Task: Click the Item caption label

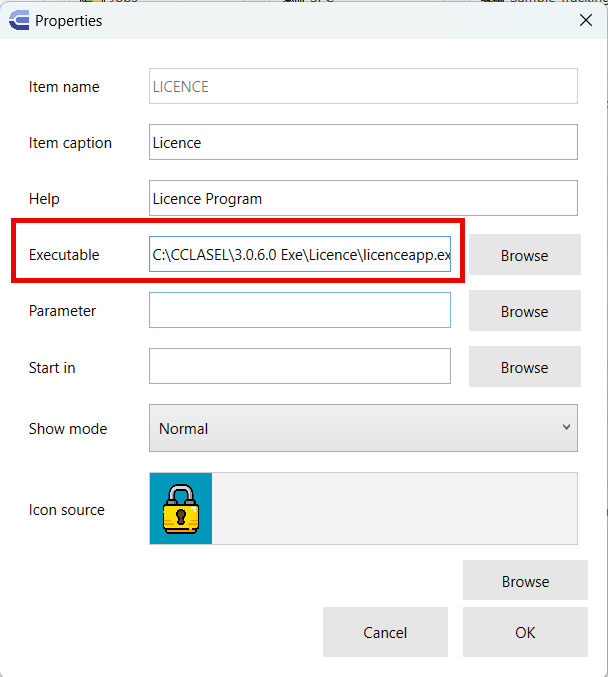Action: [x=70, y=143]
